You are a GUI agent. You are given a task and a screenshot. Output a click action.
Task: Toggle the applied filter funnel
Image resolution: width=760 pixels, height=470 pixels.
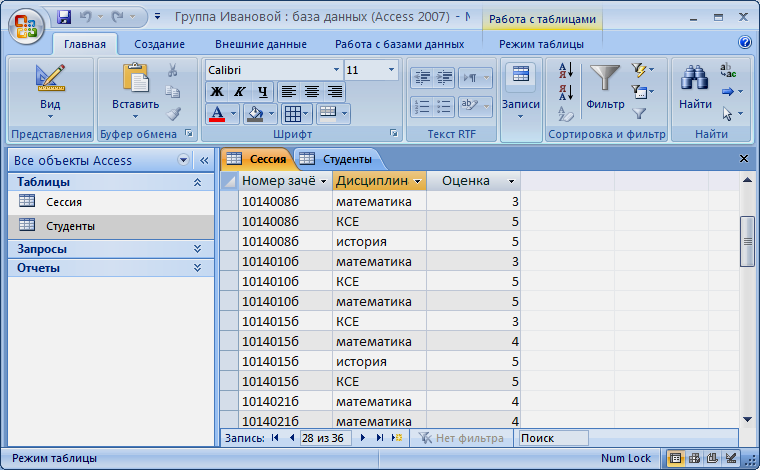point(639,113)
